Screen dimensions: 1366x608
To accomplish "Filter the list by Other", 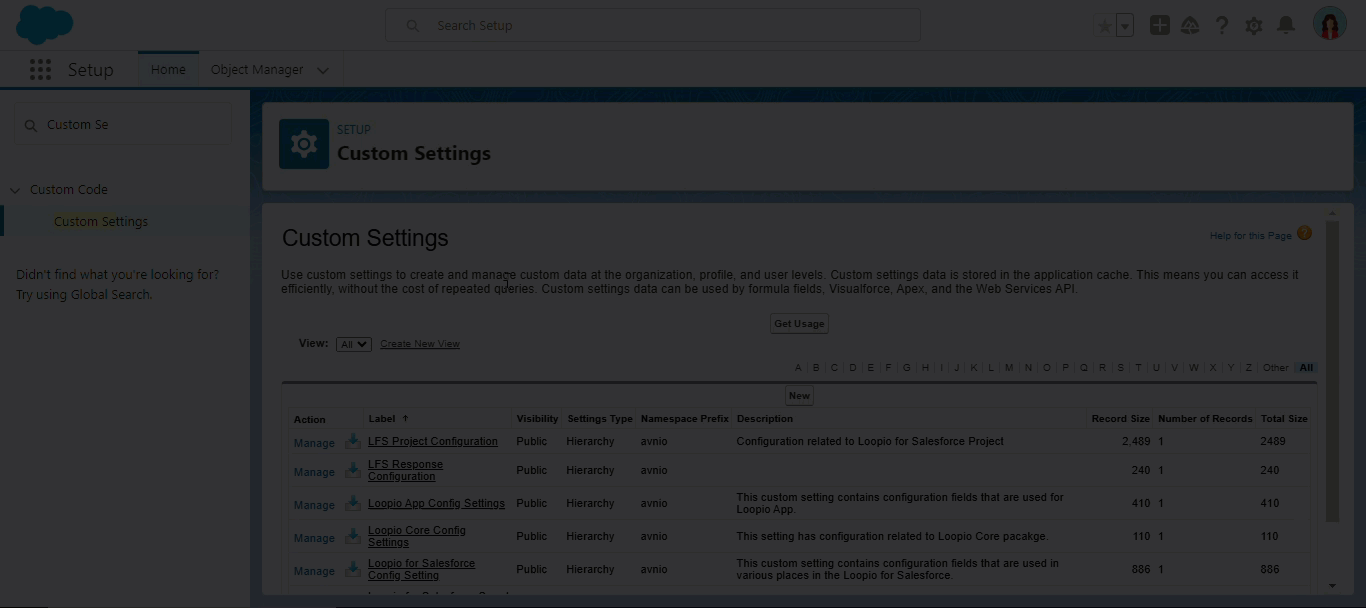I will [1275, 368].
